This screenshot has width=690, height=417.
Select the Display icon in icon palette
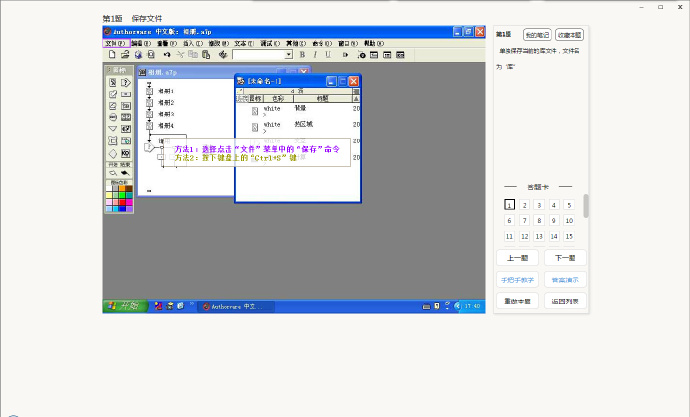[112, 82]
